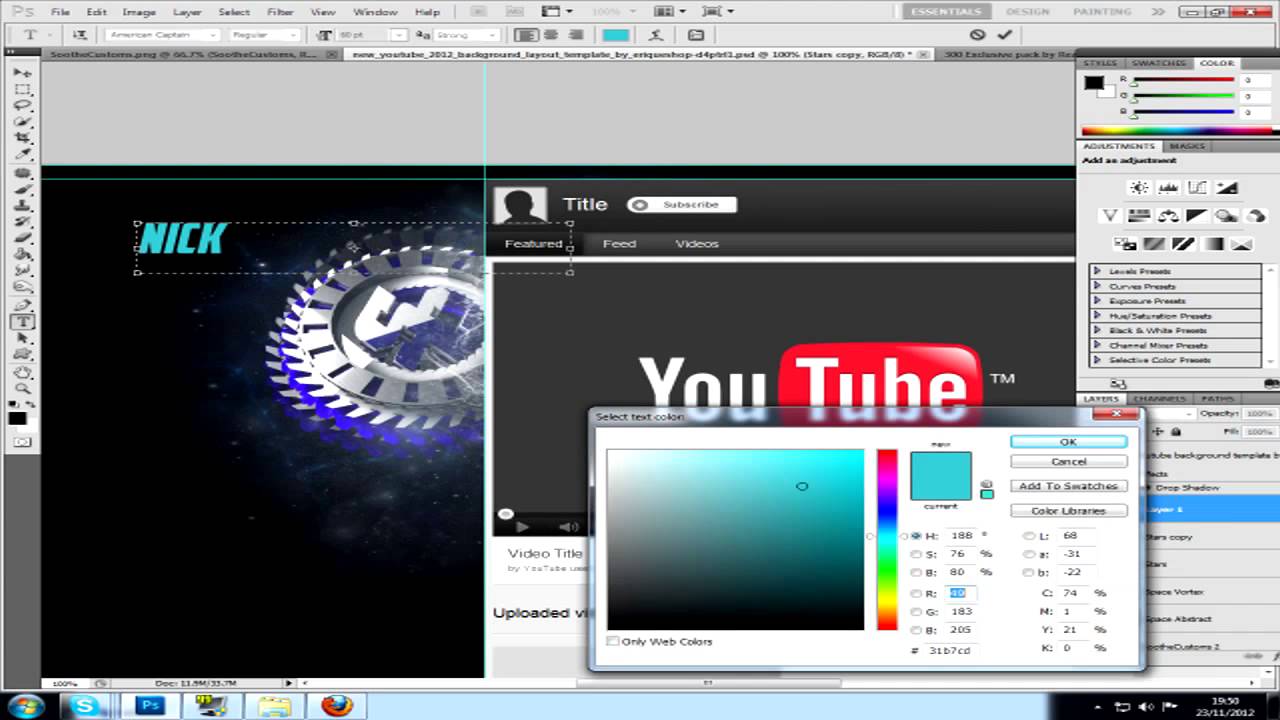This screenshot has width=1280, height=720.
Task: Select the Clone Stamp tool
Action: [x=22, y=205]
